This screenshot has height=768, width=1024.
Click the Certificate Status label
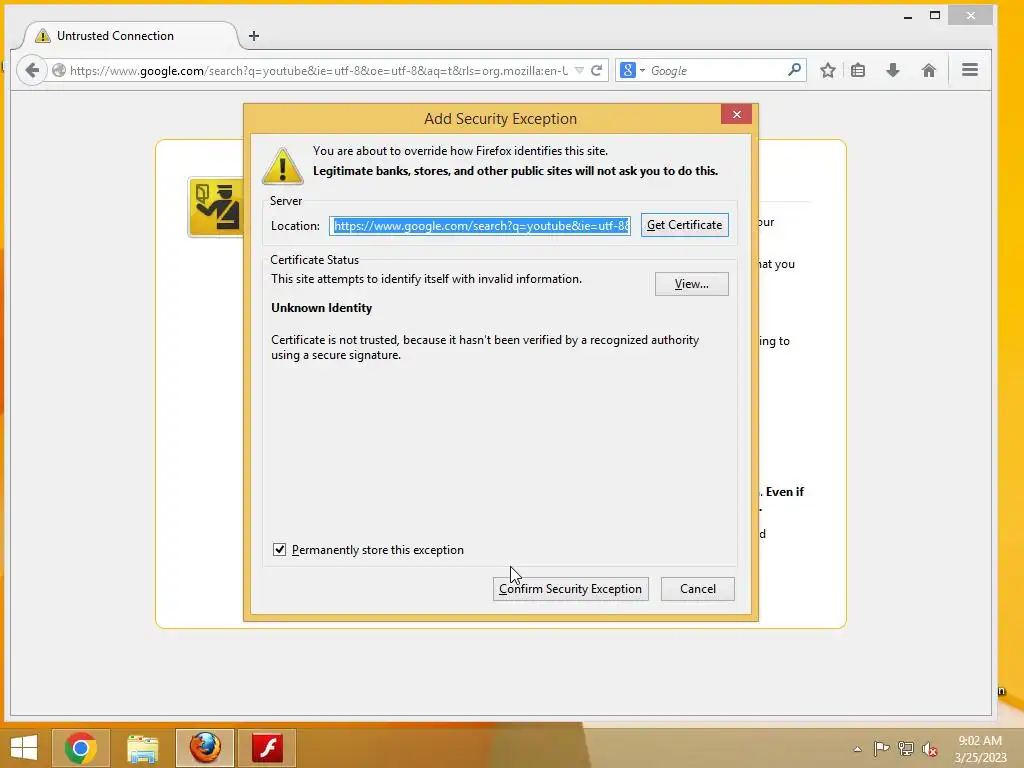(x=315, y=260)
